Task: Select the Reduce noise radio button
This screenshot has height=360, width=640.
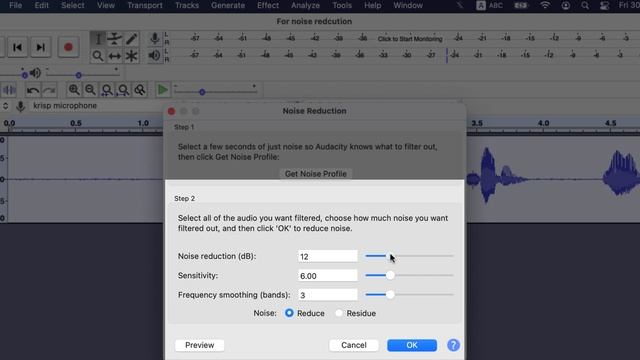Action: [x=289, y=313]
